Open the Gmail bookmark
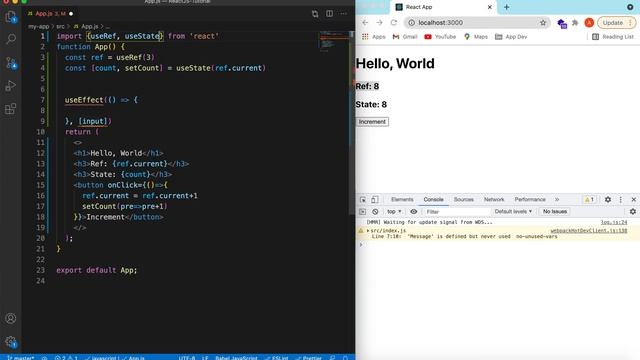 coord(405,37)
